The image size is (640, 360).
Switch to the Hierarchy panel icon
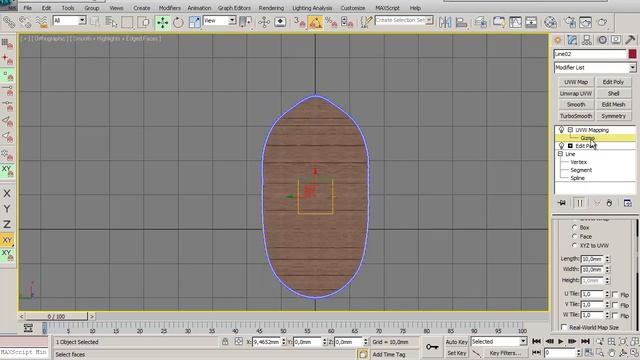pos(587,40)
